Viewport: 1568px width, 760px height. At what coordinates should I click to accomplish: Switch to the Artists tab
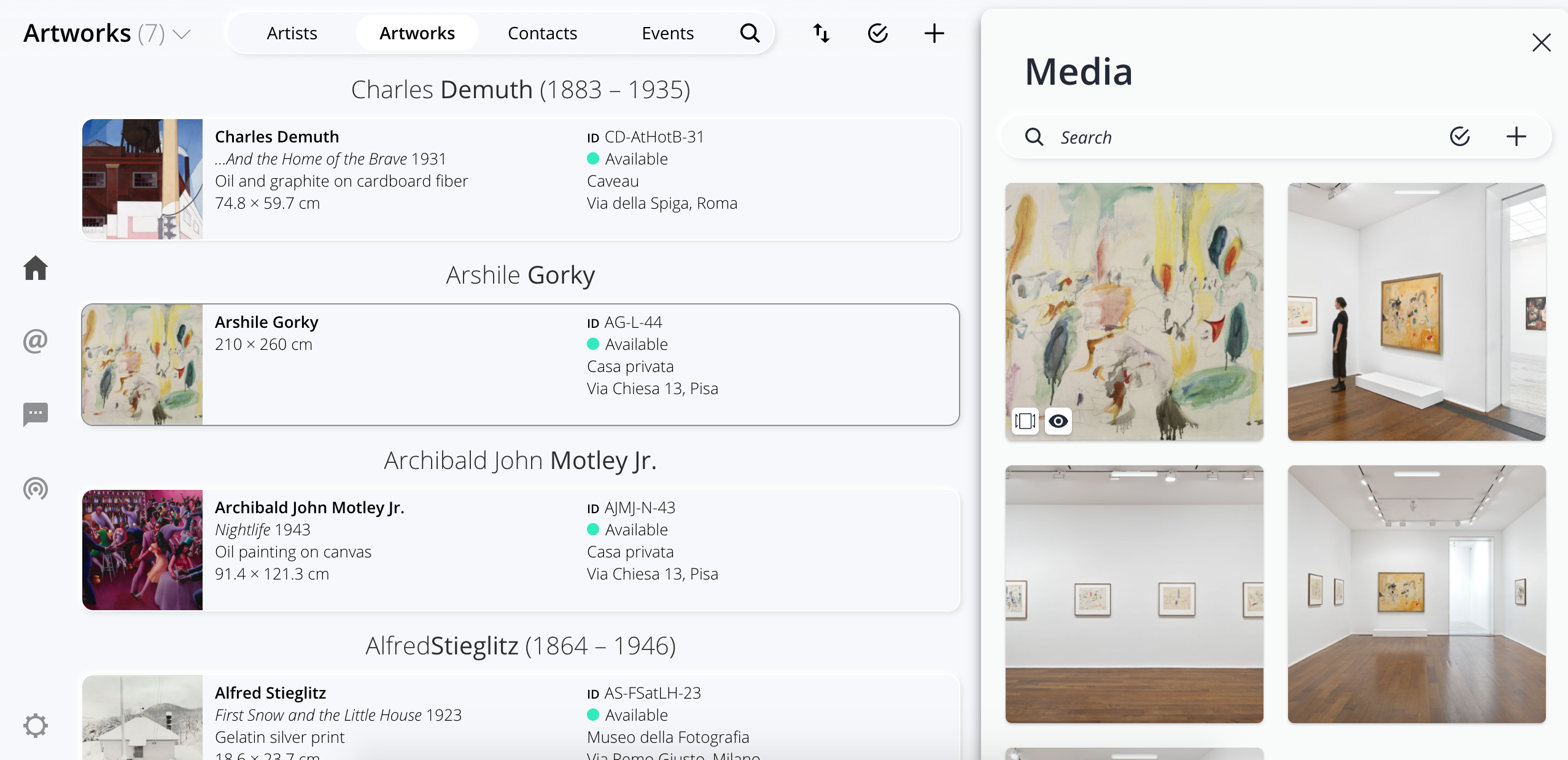[292, 33]
